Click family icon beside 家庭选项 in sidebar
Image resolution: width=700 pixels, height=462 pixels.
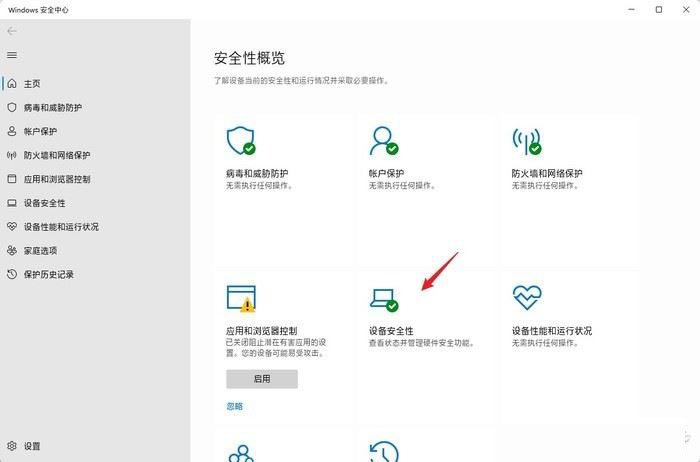[12, 250]
